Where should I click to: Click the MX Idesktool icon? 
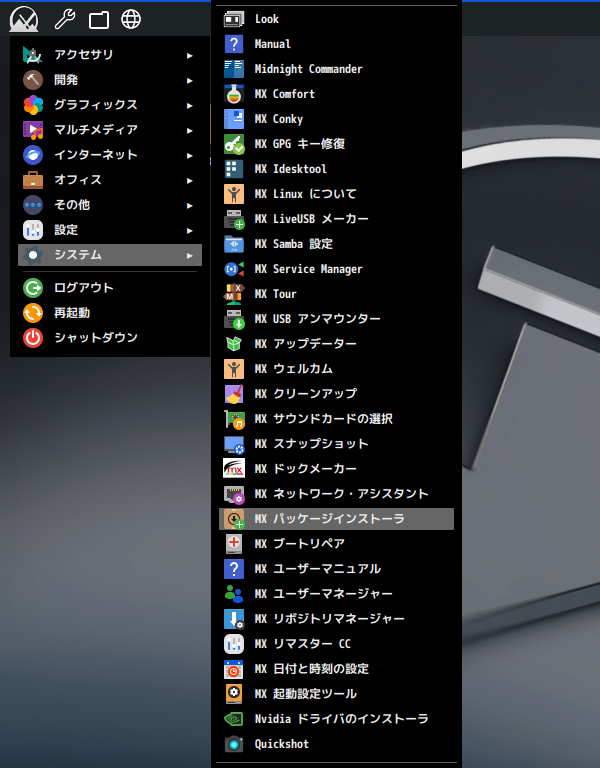click(x=234, y=169)
